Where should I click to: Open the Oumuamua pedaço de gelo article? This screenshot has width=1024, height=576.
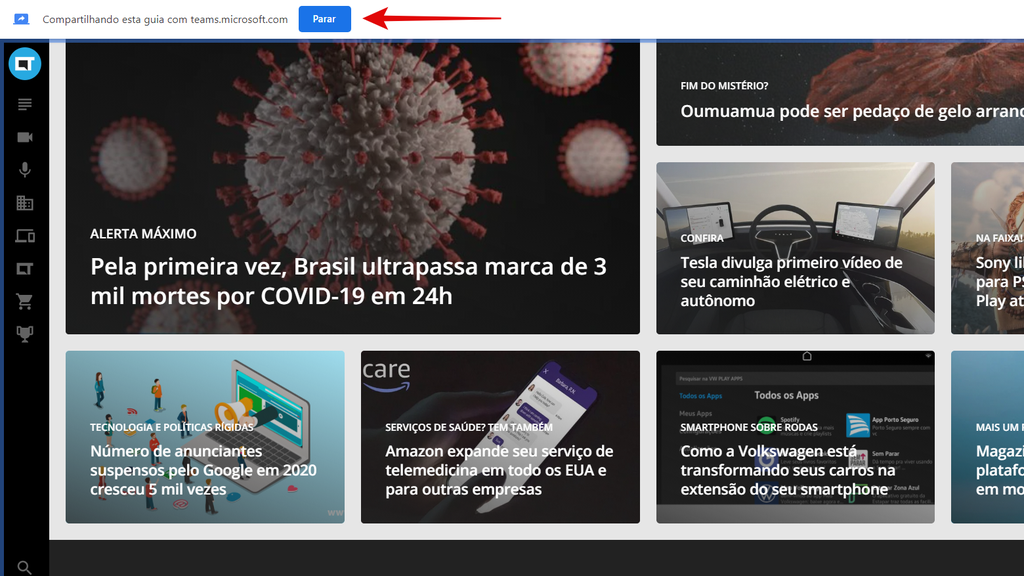pyautogui.click(x=852, y=111)
